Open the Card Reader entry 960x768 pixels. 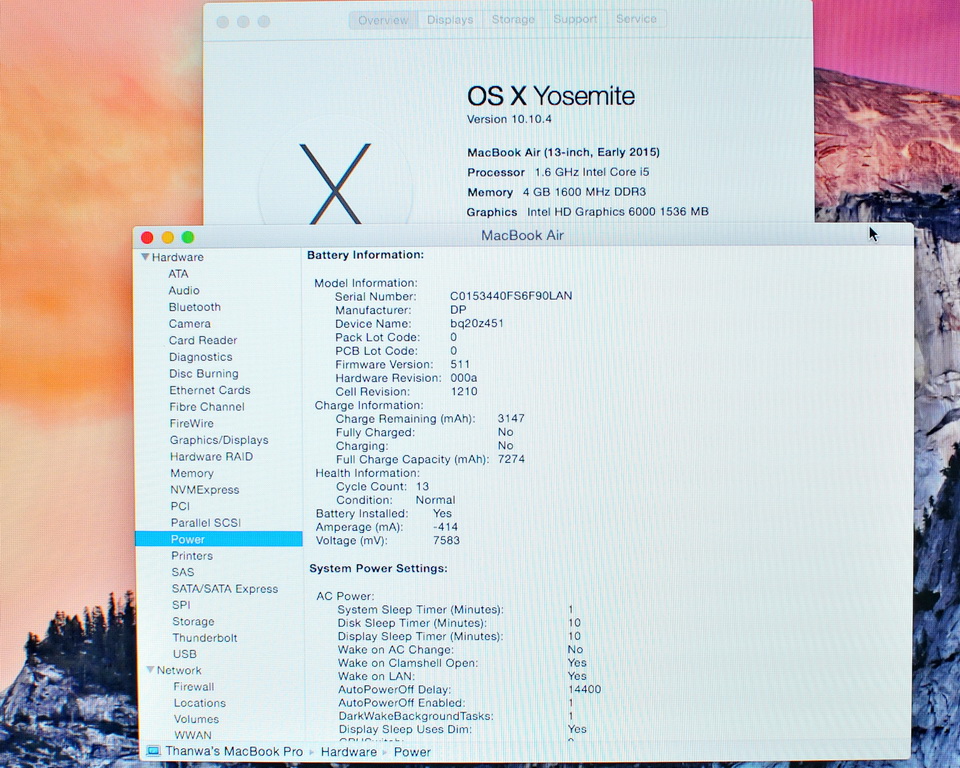pos(203,340)
